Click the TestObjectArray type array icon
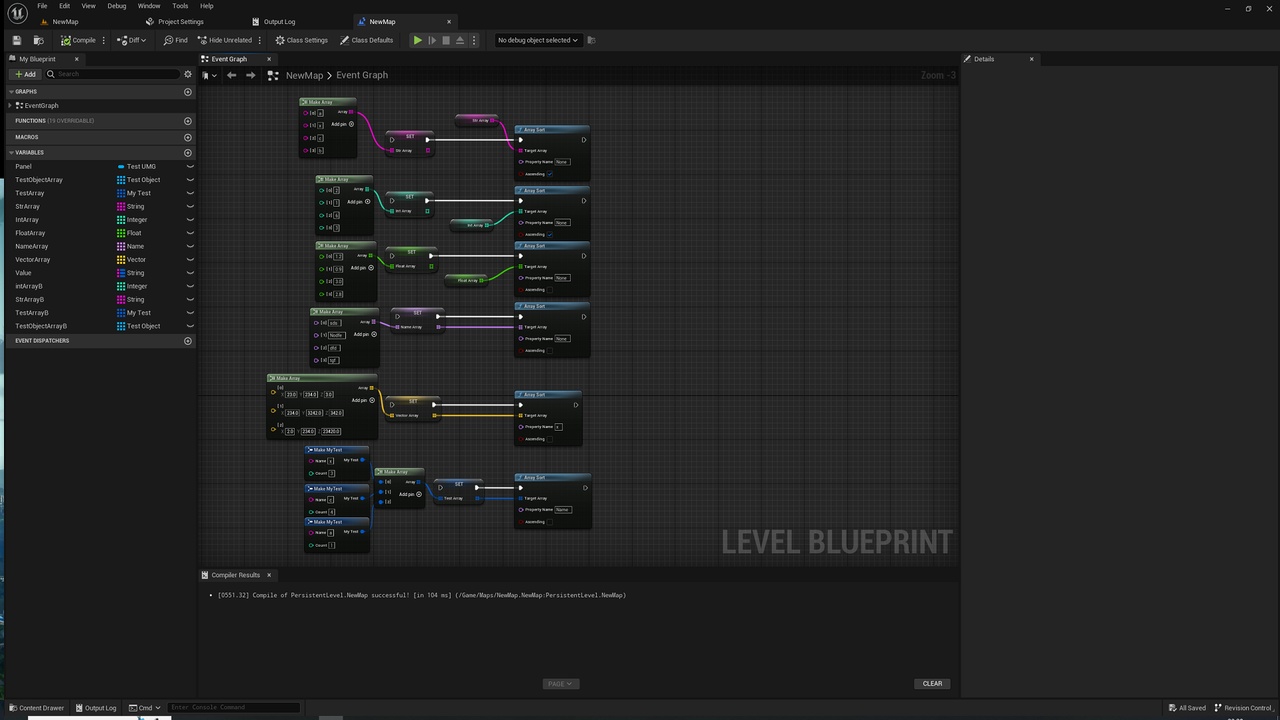Viewport: 1280px width, 720px height. tap(121, 180)
